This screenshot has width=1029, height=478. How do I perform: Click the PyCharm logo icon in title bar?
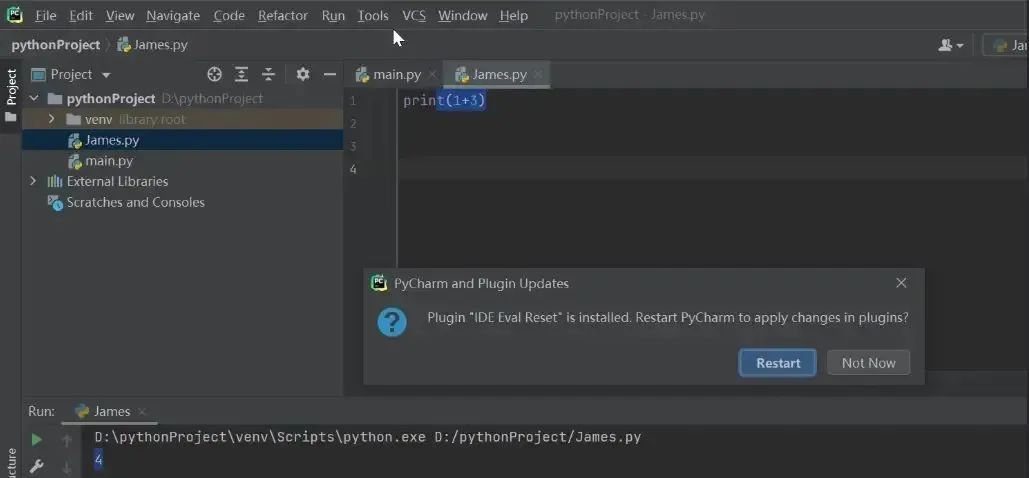(x=14, y=14)
